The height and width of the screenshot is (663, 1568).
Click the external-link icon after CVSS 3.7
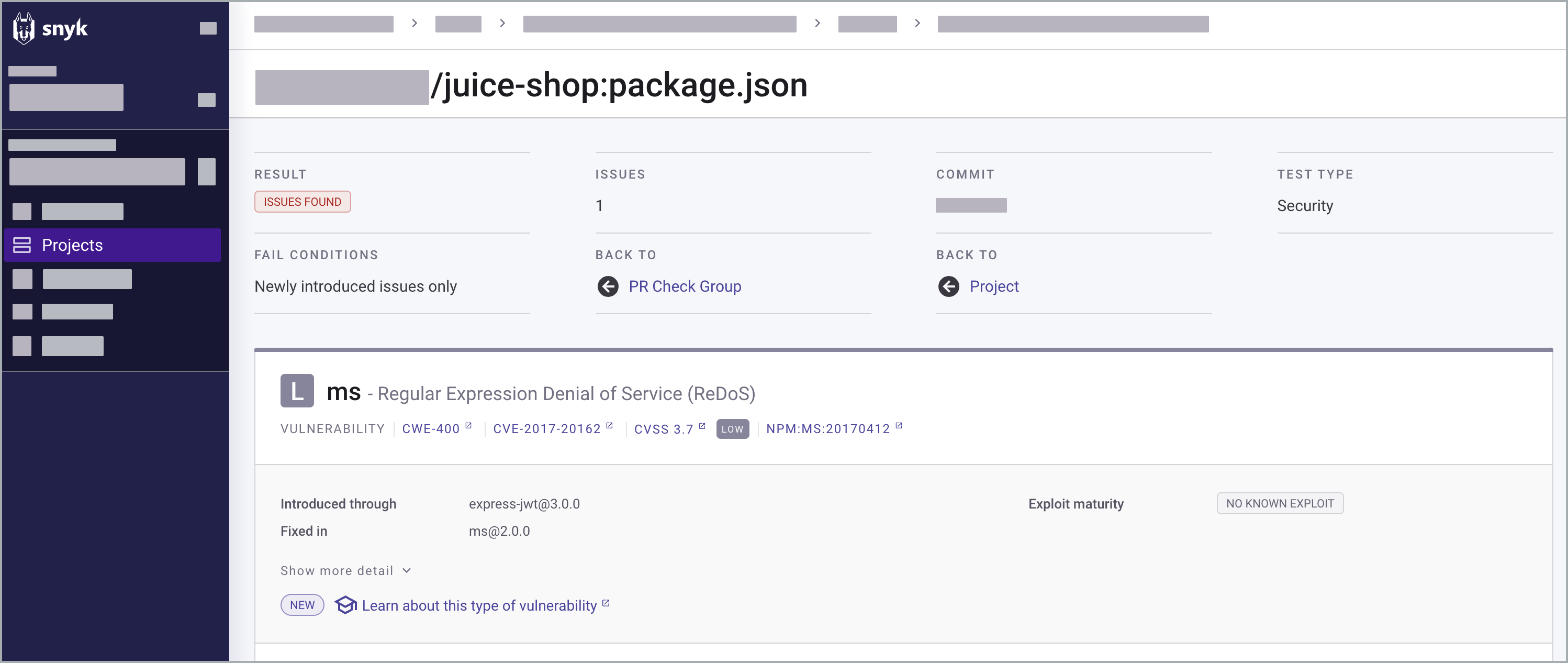[x=702, y=426]
